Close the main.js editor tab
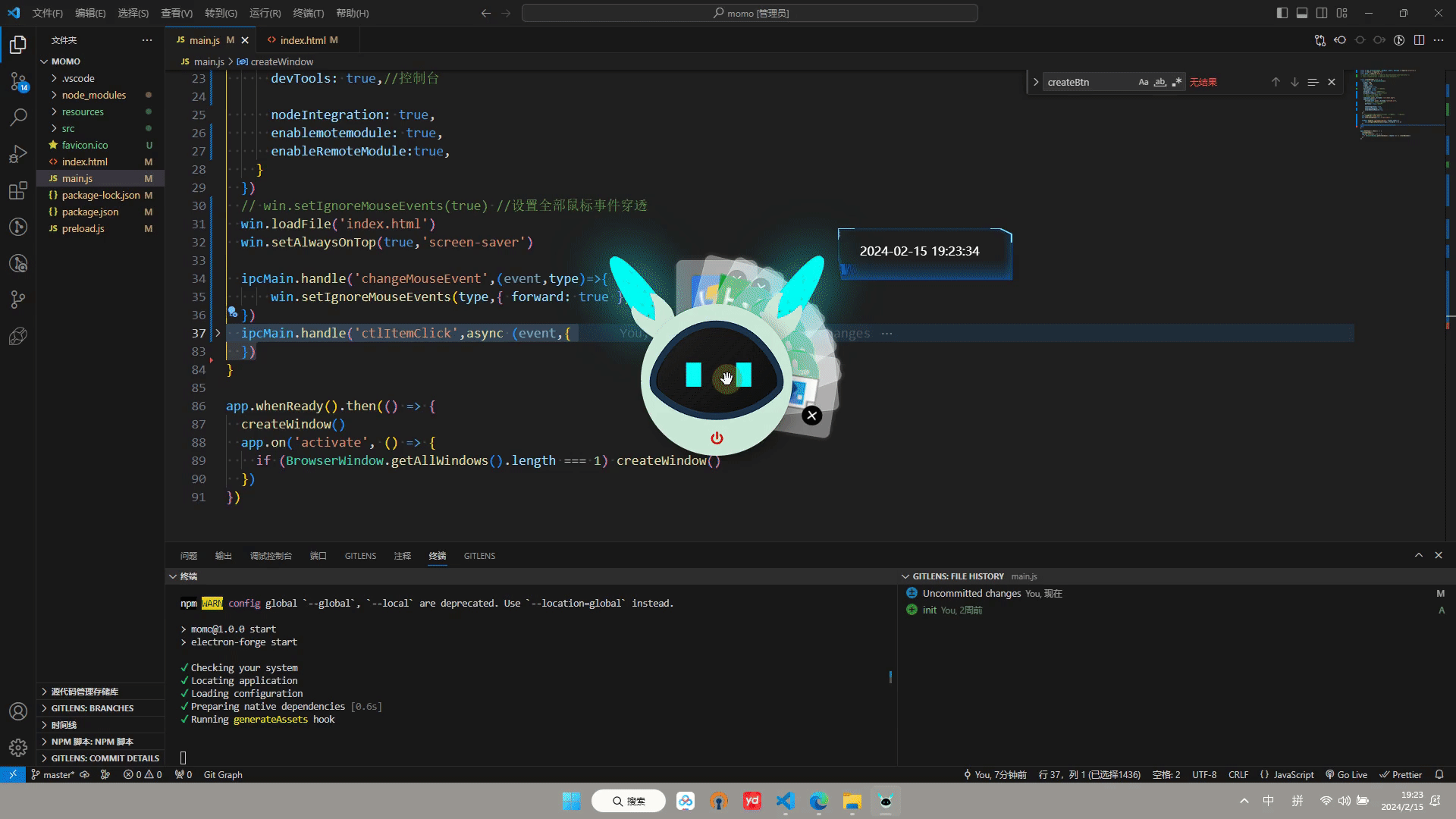The height and width of the screenshot is (819, 1456). pos(245,40)
